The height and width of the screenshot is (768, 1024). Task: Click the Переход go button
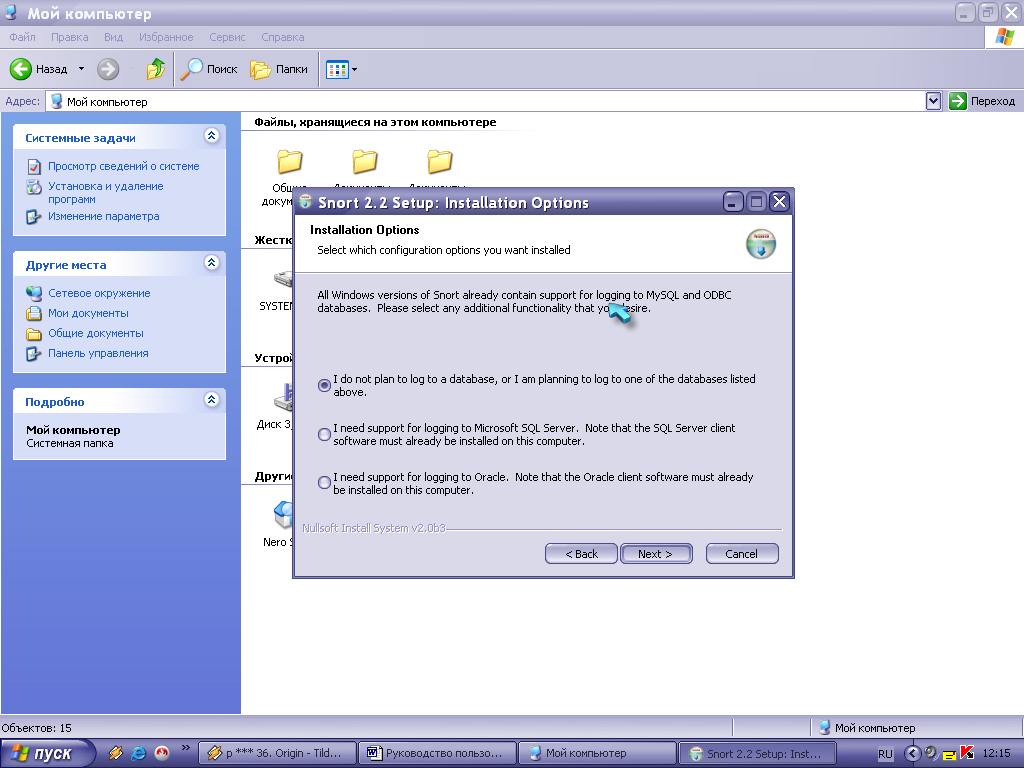point(982,101)
